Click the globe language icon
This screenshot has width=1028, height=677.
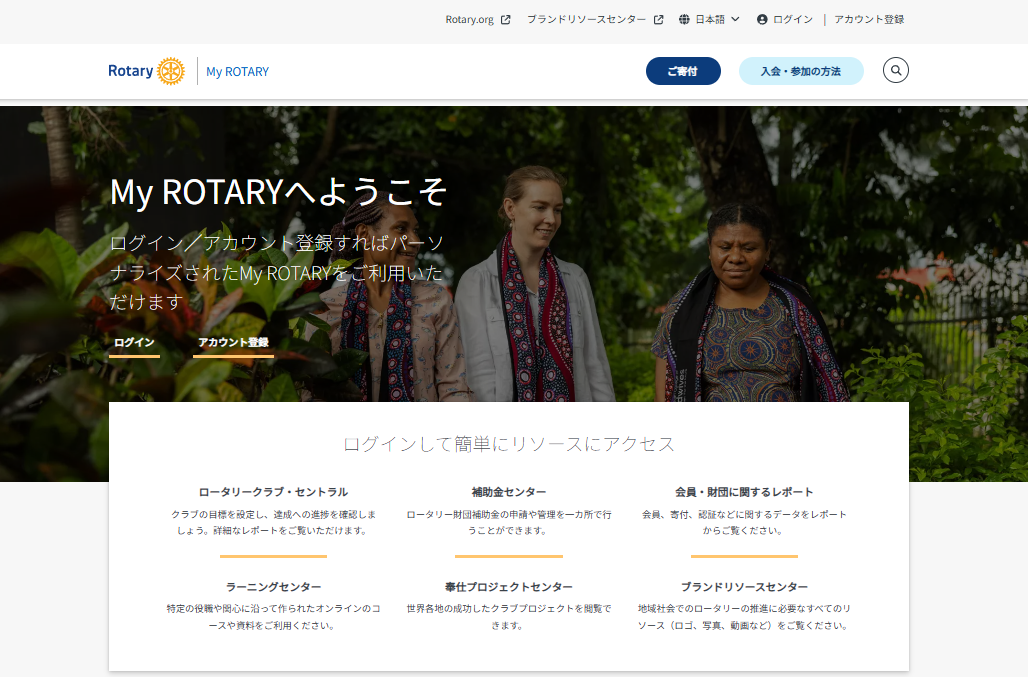pyautogui.click(x=685, y=19)
